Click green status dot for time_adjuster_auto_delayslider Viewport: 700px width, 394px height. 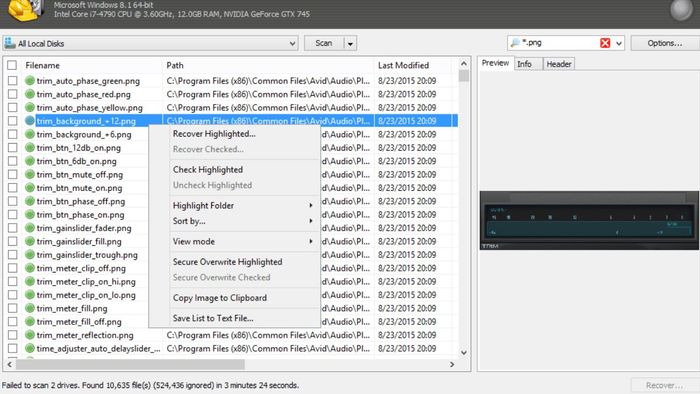pyautogui.click(x=30, y=348)
